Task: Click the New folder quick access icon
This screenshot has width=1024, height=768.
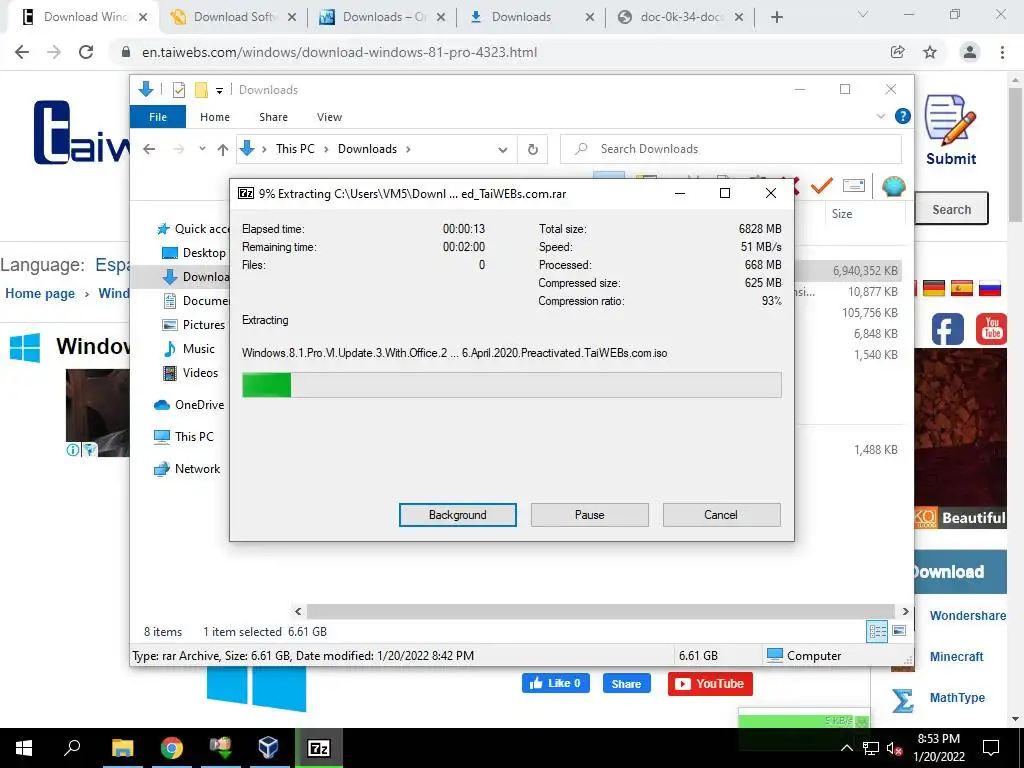Action: (x=201, y=90)
